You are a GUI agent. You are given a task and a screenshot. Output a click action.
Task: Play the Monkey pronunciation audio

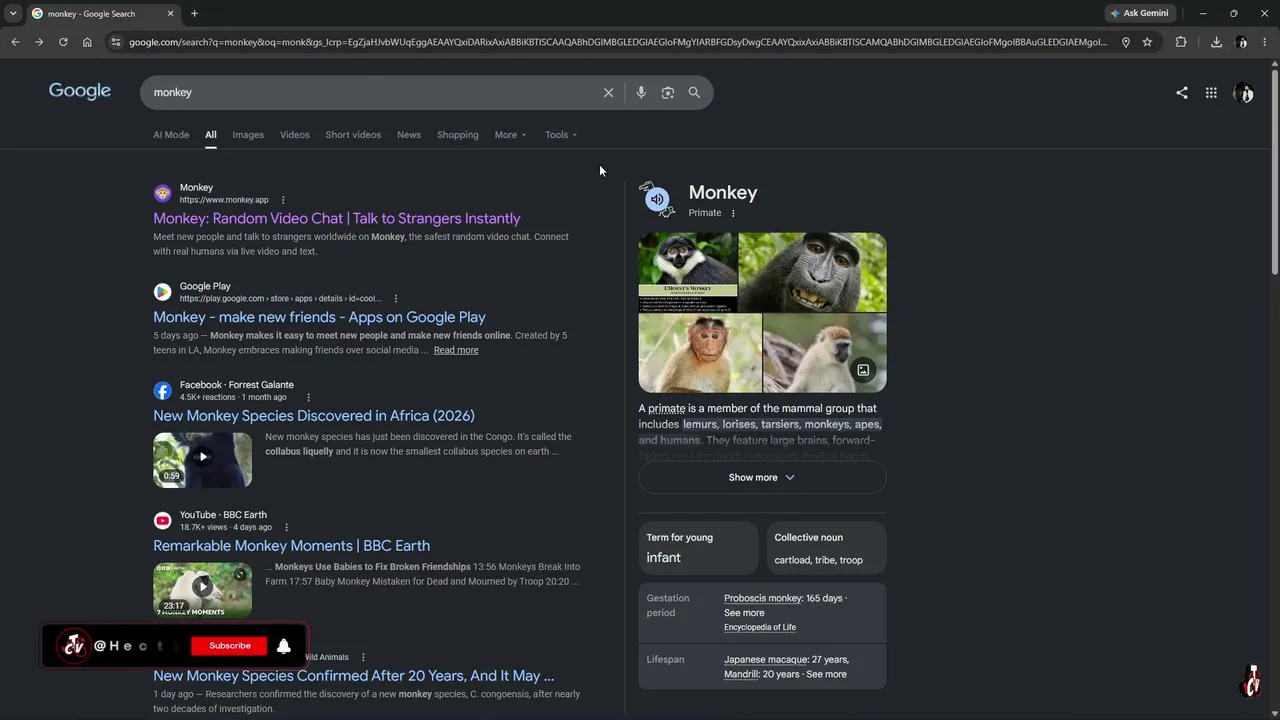click(x=657, y=200)
